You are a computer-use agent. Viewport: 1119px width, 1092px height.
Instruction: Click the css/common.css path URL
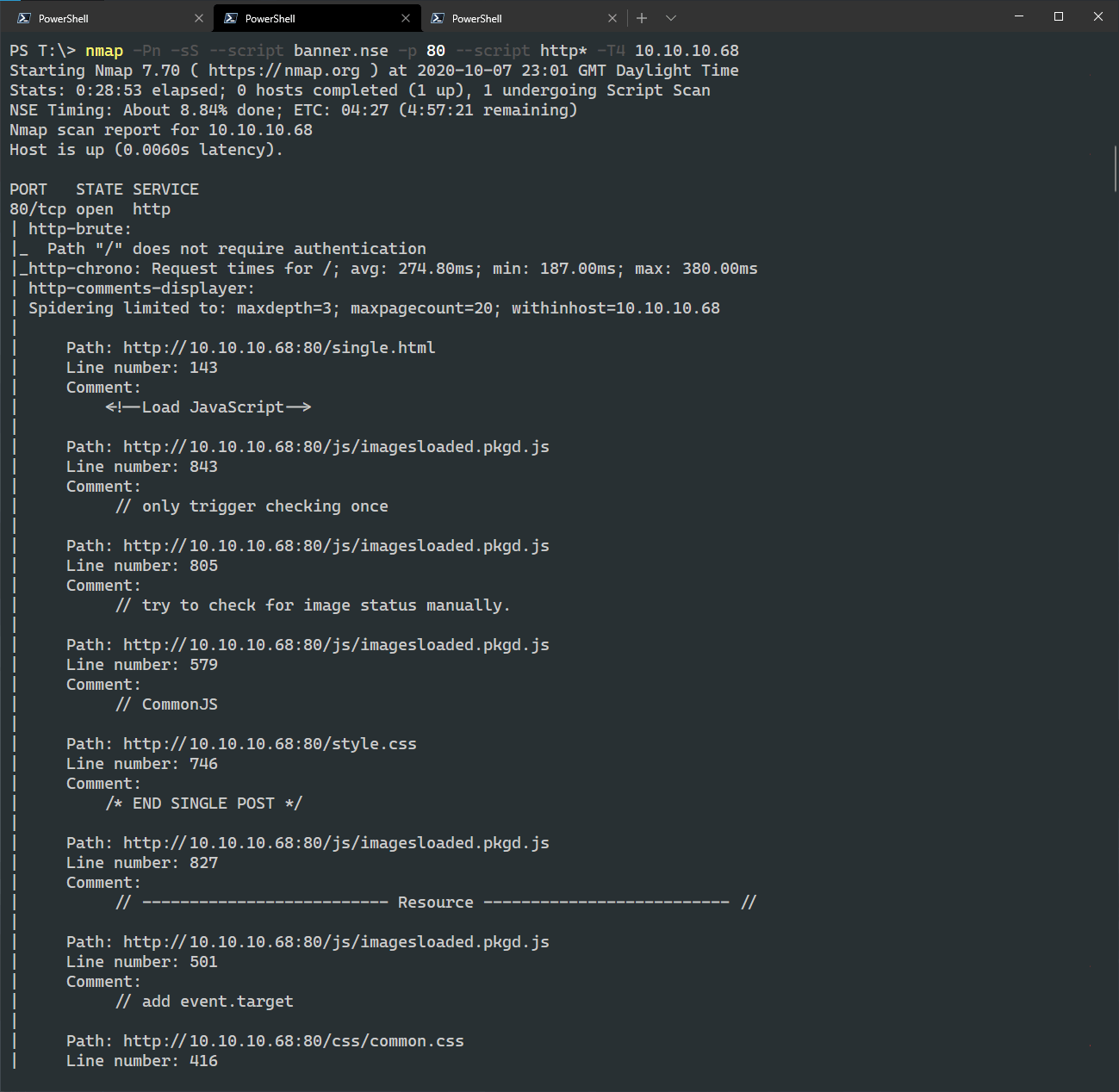(x=294, y=1041)
